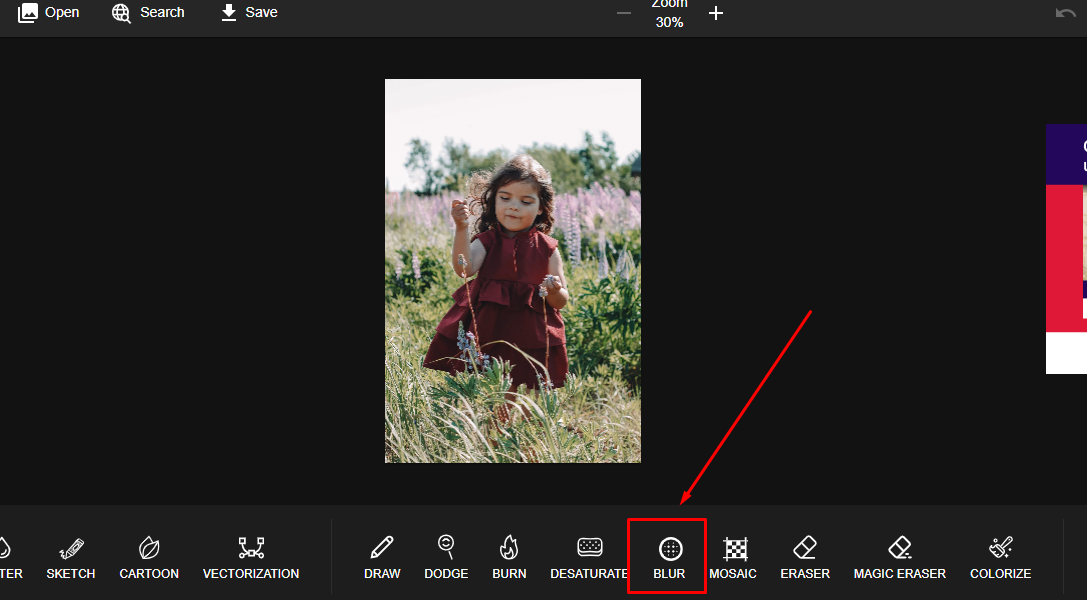This screenshot has height=600, width=1087.
Task: Open an image with the Open button
Action: tap(49, 12)
